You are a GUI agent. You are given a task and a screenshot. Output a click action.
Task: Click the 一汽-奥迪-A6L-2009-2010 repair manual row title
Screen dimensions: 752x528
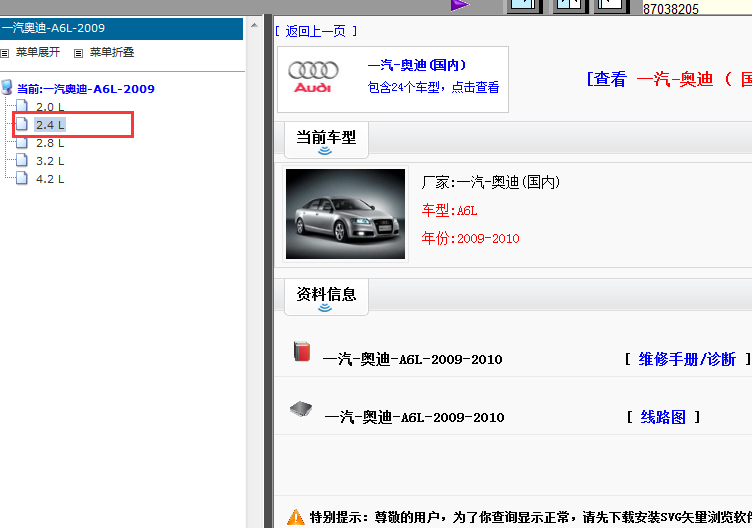pyautogui.click(x=412, y=360)
